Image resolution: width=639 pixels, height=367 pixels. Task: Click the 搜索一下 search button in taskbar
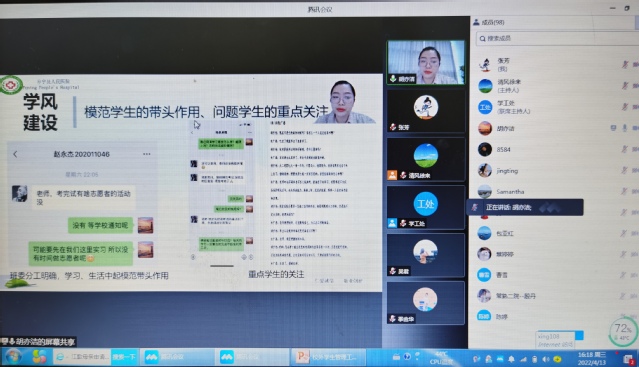tap(124, 357)
